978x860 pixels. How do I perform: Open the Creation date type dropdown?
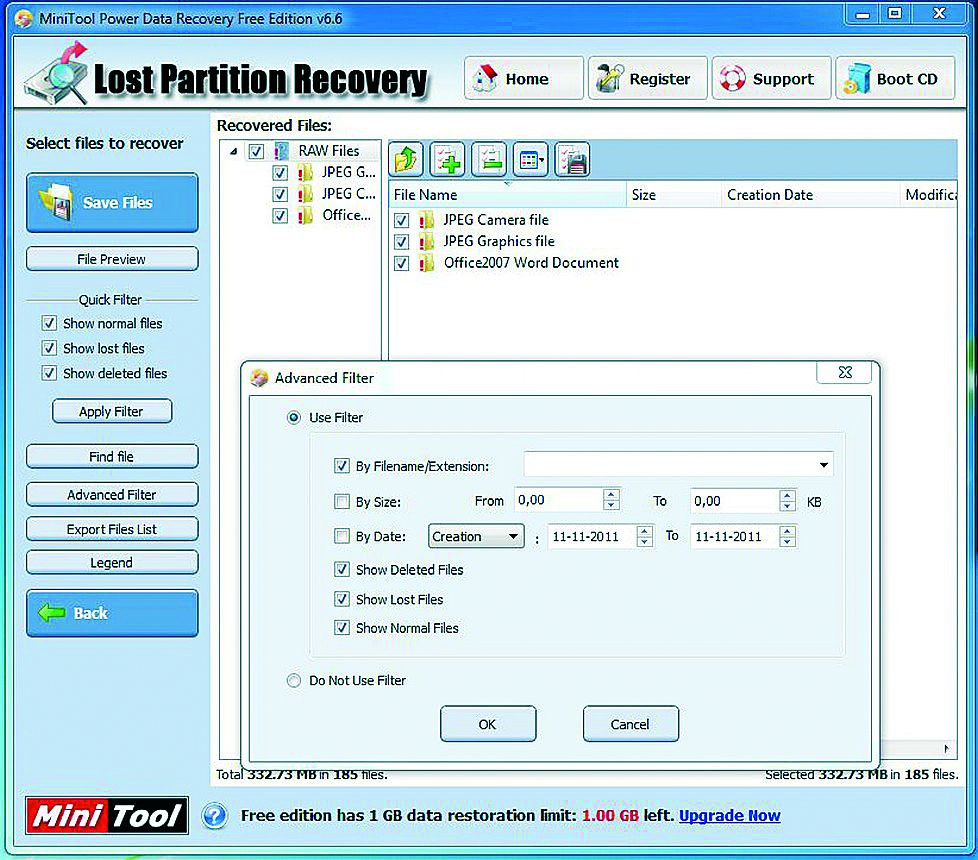pos(476,536)
